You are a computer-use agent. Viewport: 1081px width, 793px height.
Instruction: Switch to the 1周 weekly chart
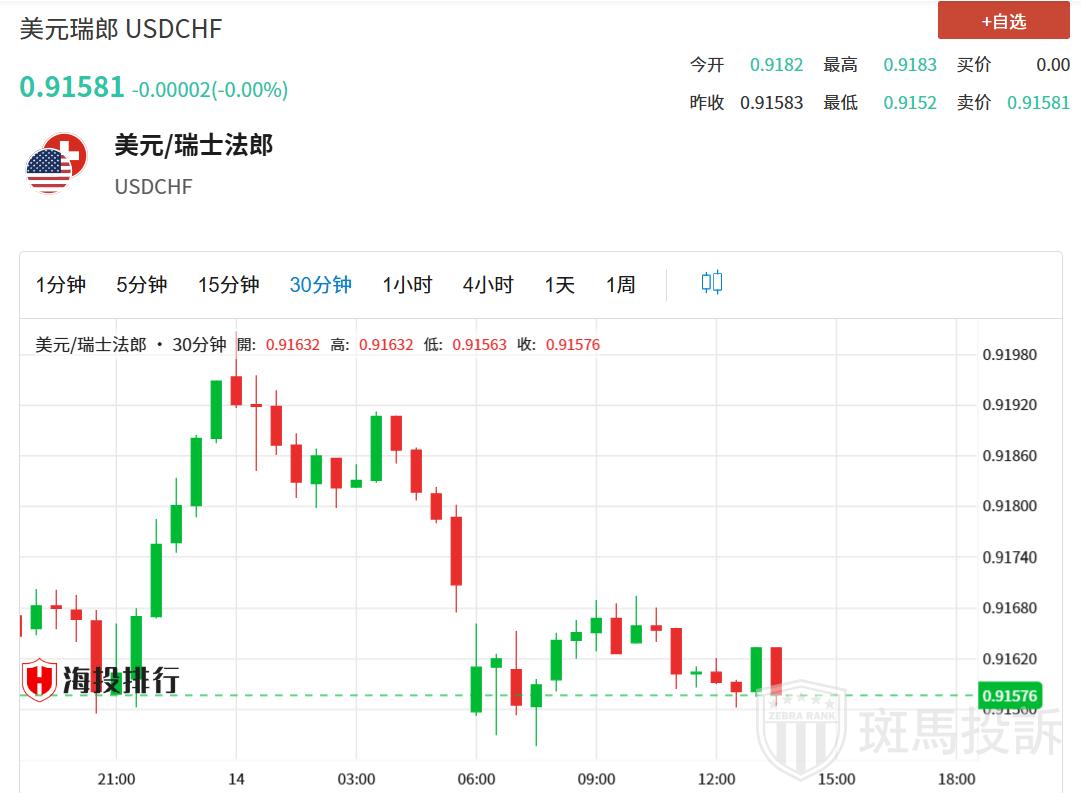point(620,285)
